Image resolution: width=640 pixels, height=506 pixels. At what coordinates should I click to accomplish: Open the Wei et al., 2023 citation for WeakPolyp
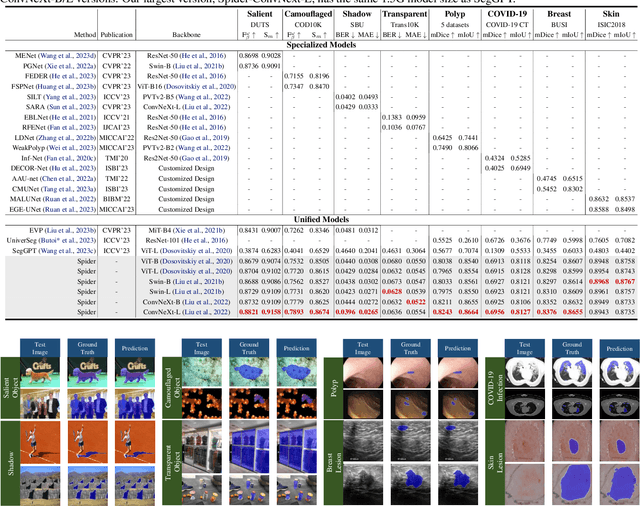(x=71, y=148)
